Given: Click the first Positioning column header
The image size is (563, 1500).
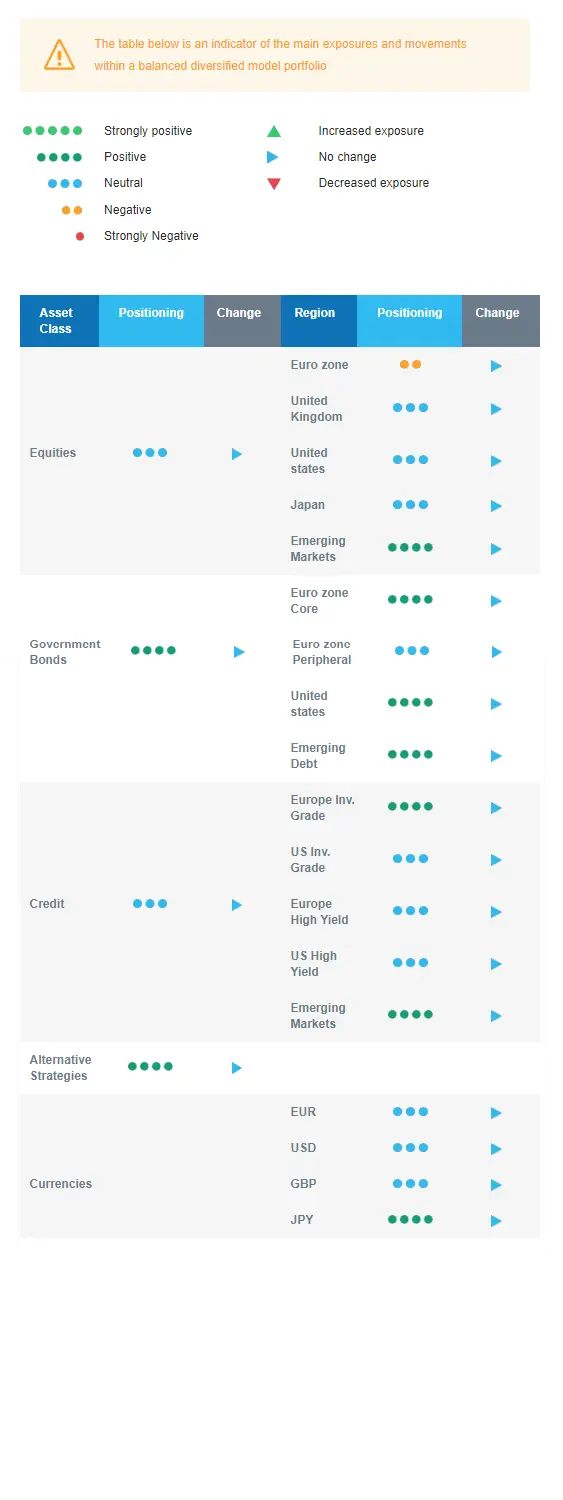Looking at the screenshot, I should 151,321.
